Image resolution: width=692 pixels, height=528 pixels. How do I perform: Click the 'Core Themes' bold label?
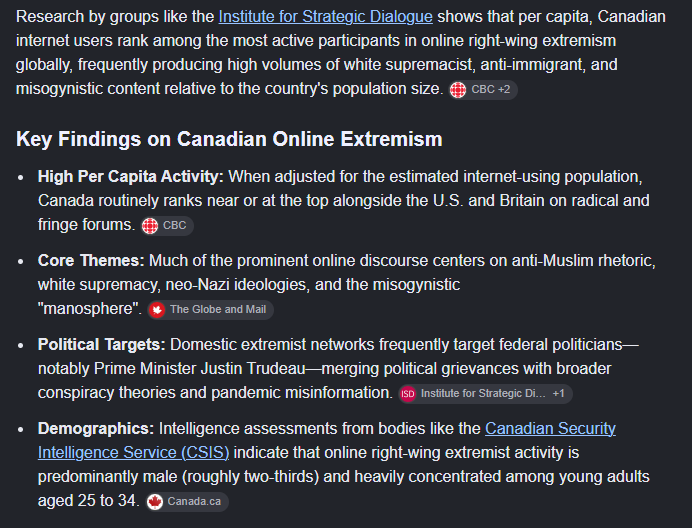(91, 260)
